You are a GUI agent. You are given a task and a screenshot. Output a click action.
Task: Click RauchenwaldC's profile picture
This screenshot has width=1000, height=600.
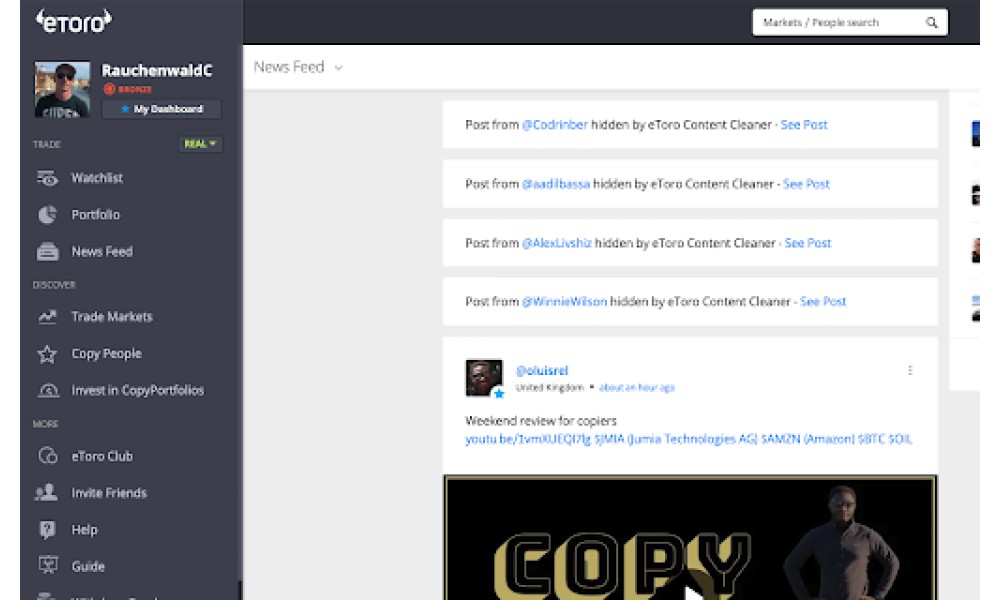(x=62, y=89)
